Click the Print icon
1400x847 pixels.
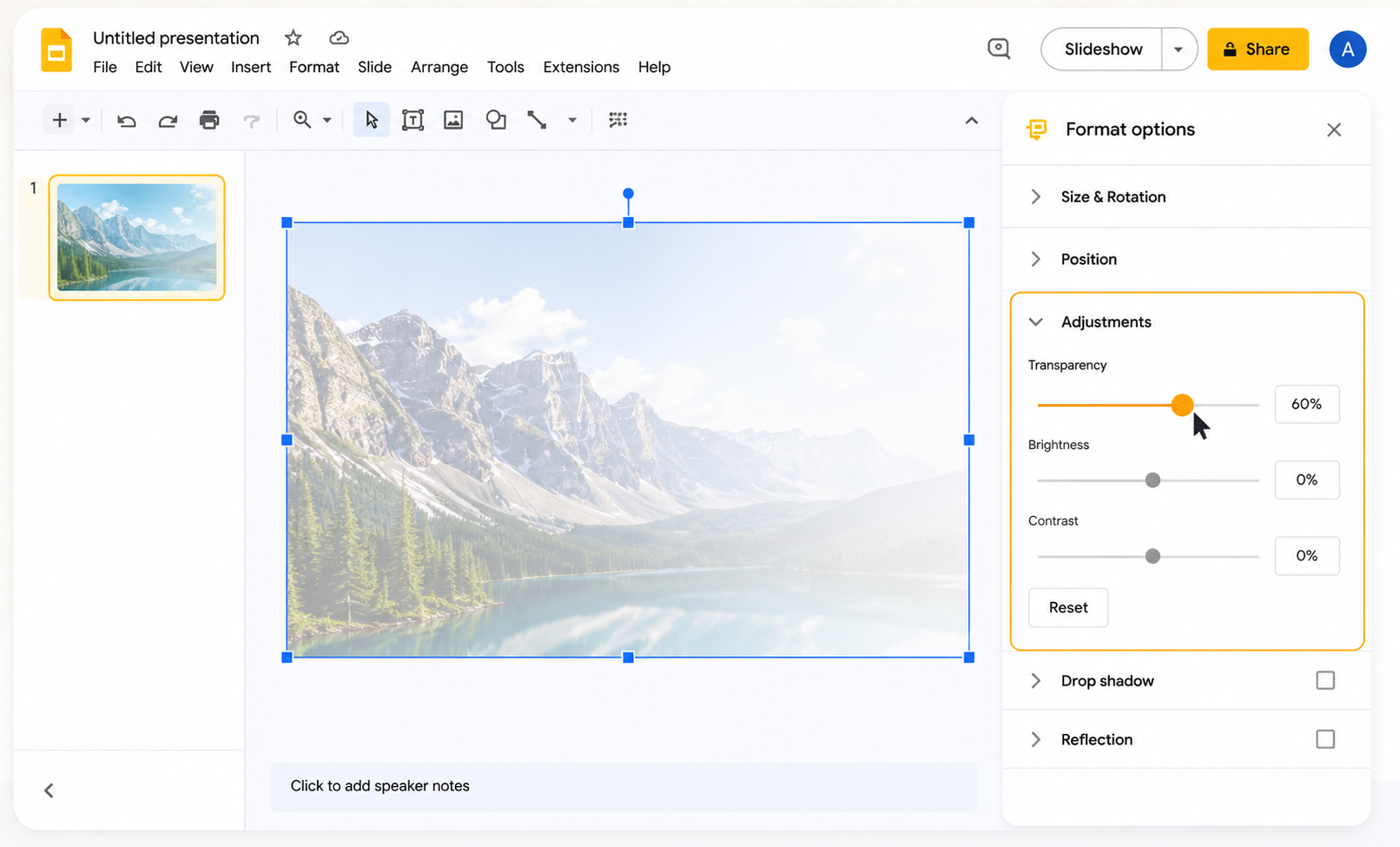coord(209,120)
